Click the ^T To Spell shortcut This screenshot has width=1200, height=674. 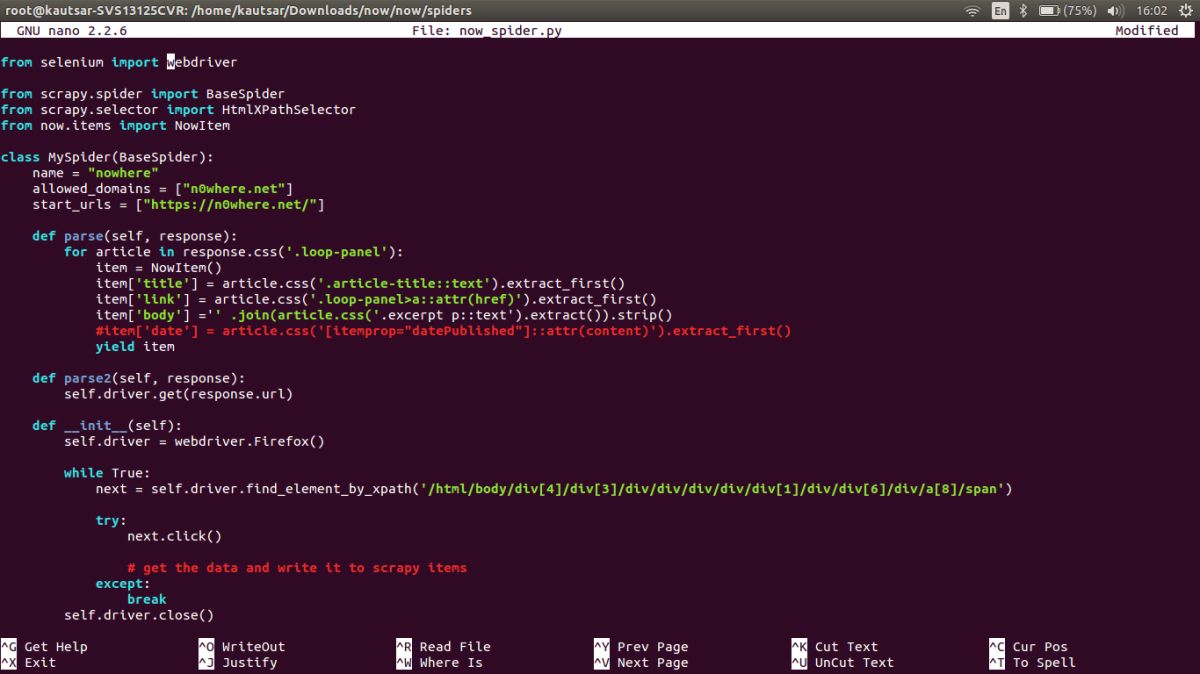1032,662
